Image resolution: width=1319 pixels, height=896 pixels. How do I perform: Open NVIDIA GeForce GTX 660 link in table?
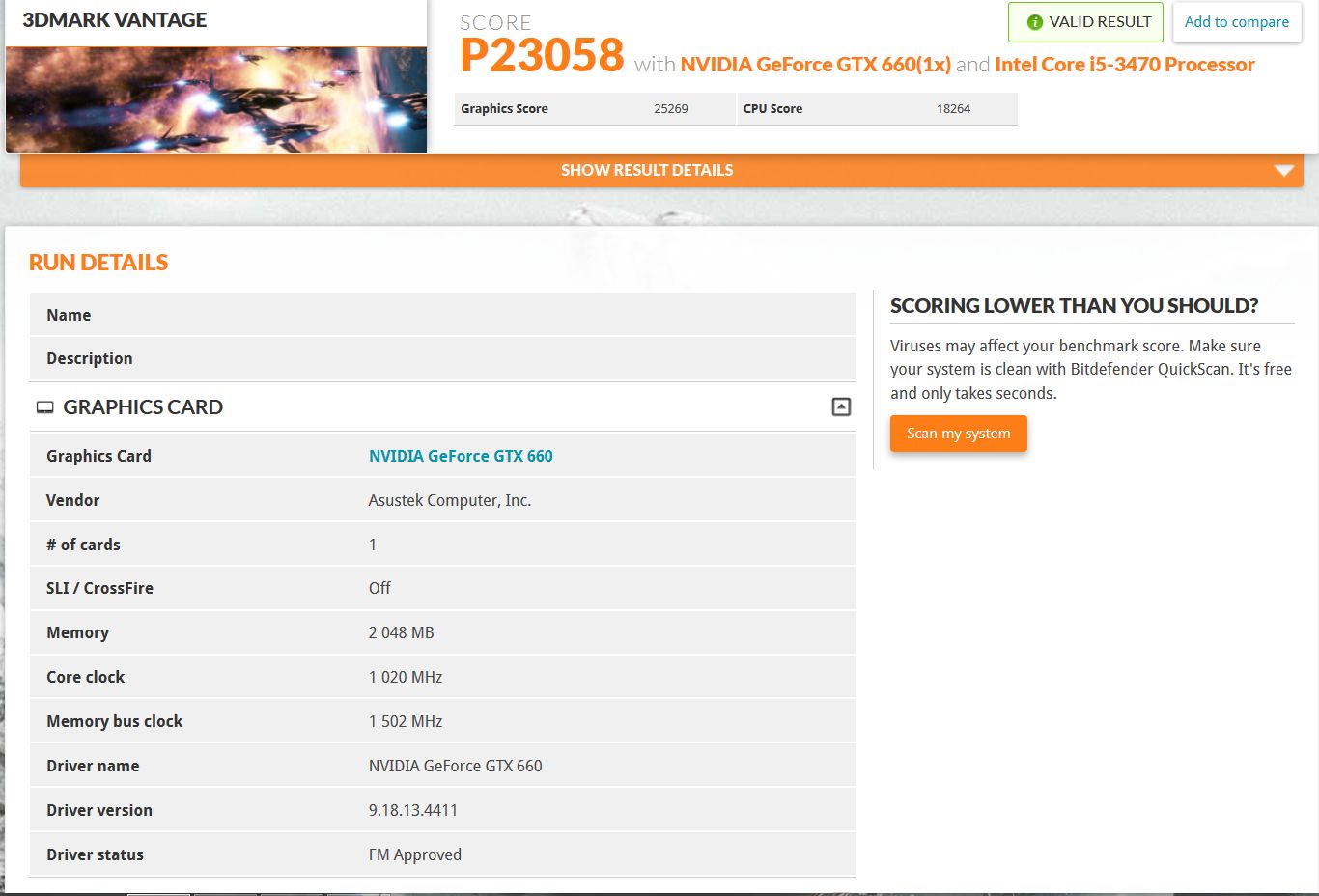[461, 456]
